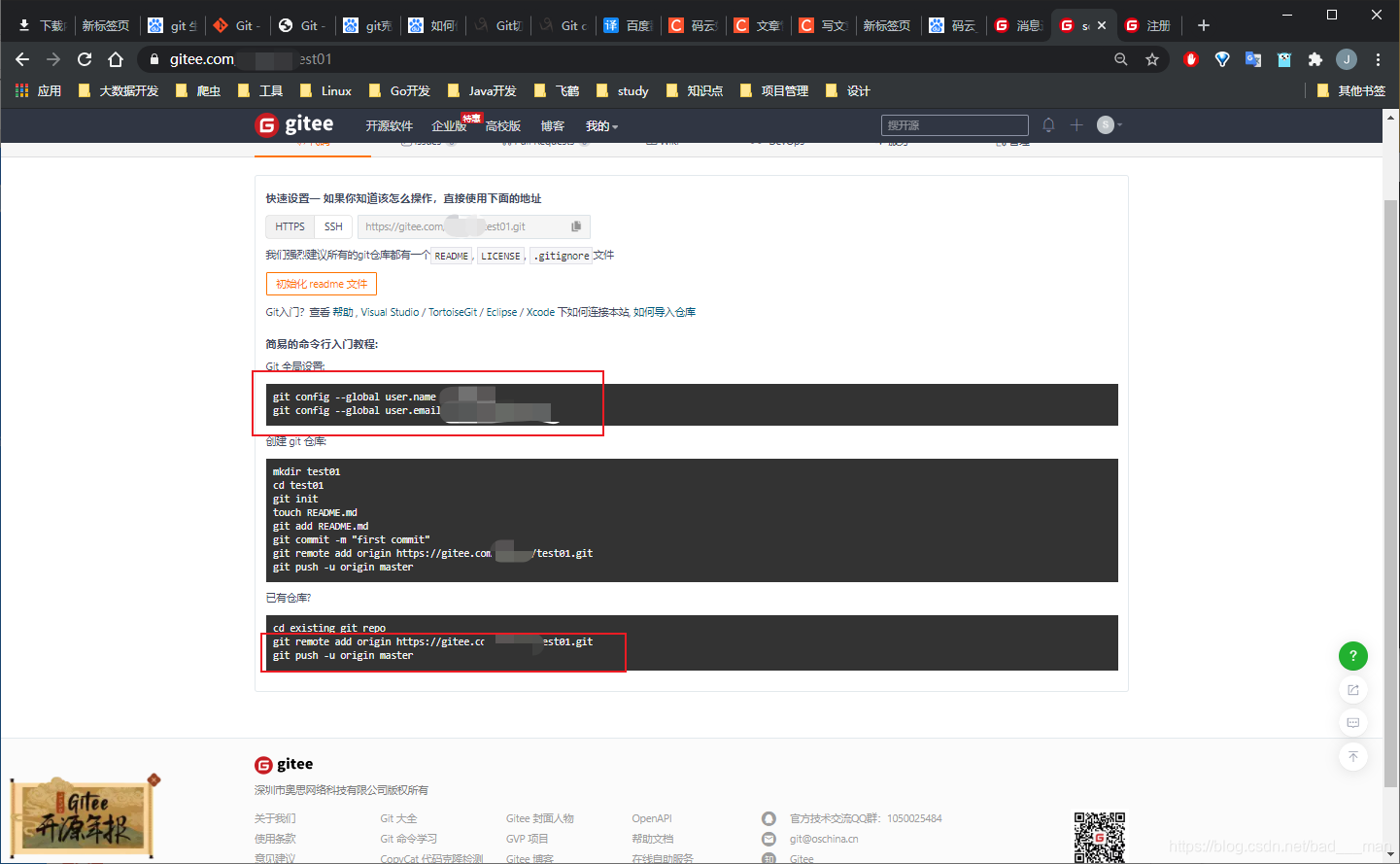Switch to the 注册 browser tab
The width and height of the screenshot is (1400, 864).
(x=1148, y=25)
